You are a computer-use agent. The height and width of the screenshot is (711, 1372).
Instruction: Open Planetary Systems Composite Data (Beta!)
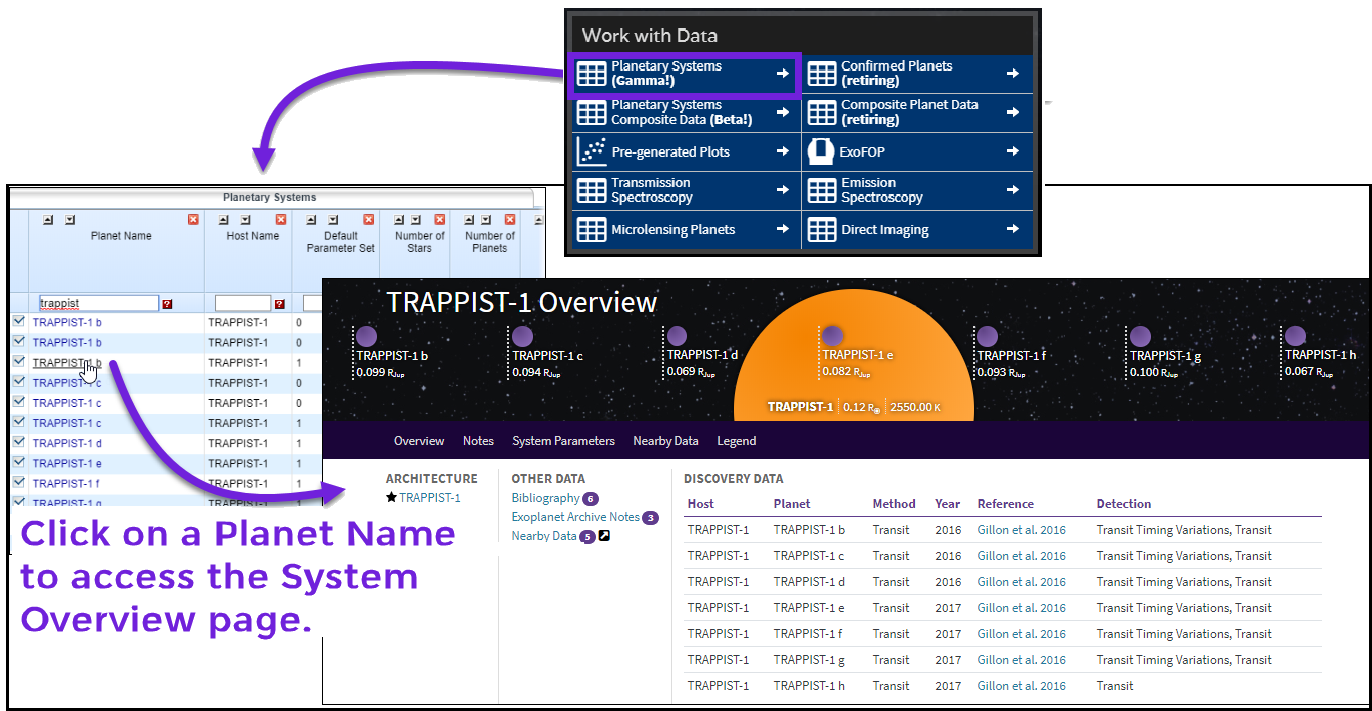tap(686, 113)
